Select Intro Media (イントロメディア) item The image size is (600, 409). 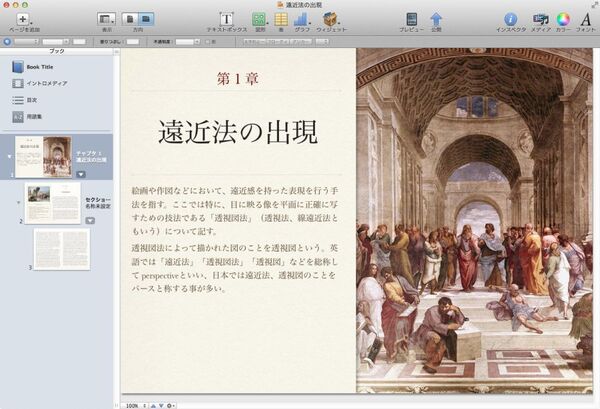point(40,83)
